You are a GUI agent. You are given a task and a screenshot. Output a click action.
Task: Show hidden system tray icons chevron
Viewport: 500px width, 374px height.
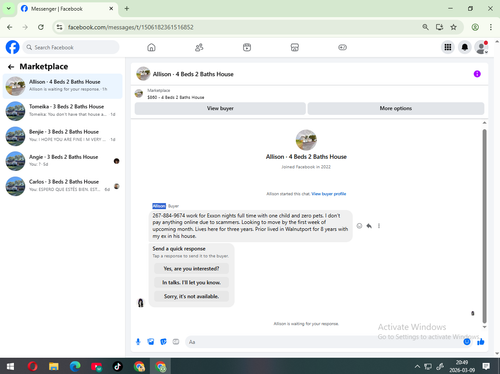tap(417, 367)
